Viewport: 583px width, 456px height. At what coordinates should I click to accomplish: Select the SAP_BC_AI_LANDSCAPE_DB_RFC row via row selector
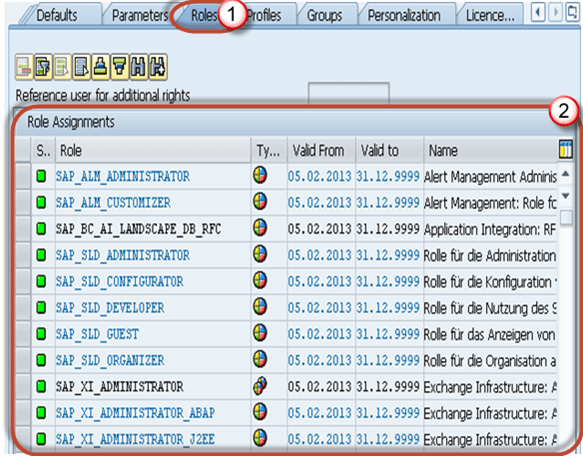pos(23,228)
